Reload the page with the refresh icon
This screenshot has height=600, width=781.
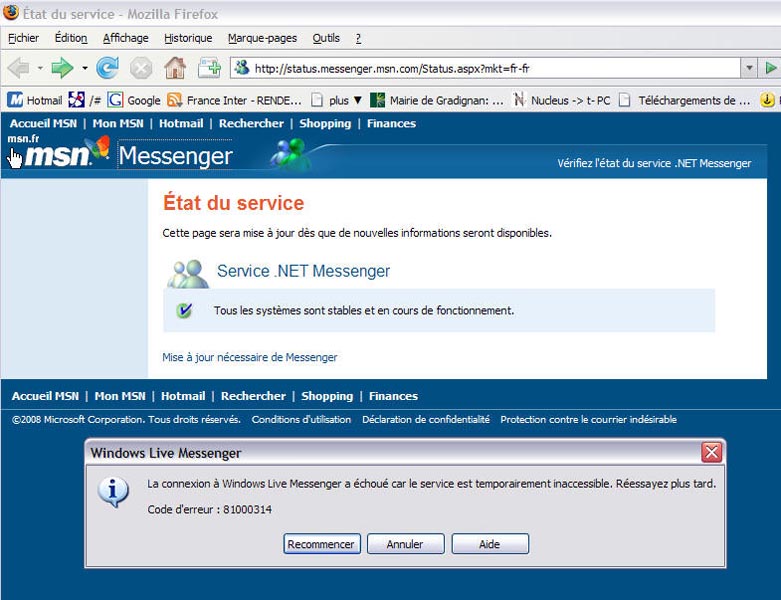107,68
